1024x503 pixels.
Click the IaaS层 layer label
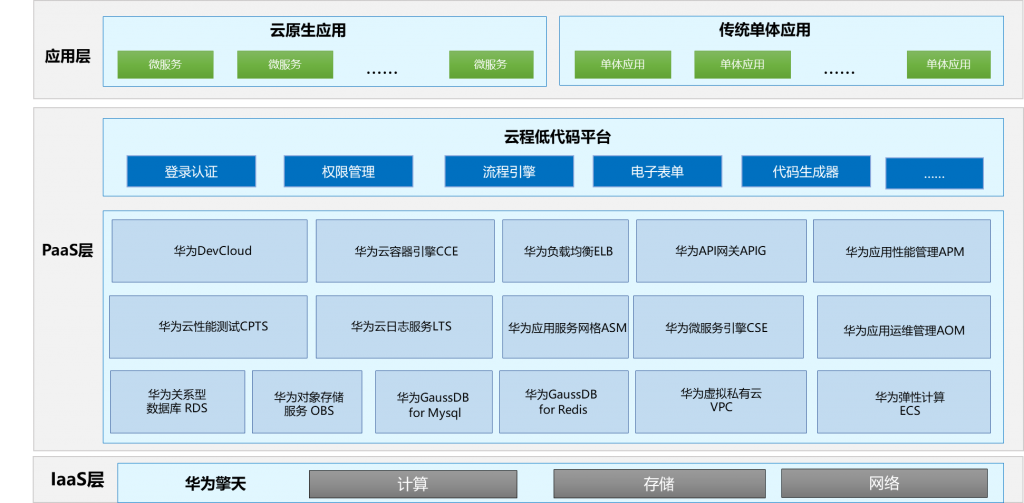(x=77, y=481)
